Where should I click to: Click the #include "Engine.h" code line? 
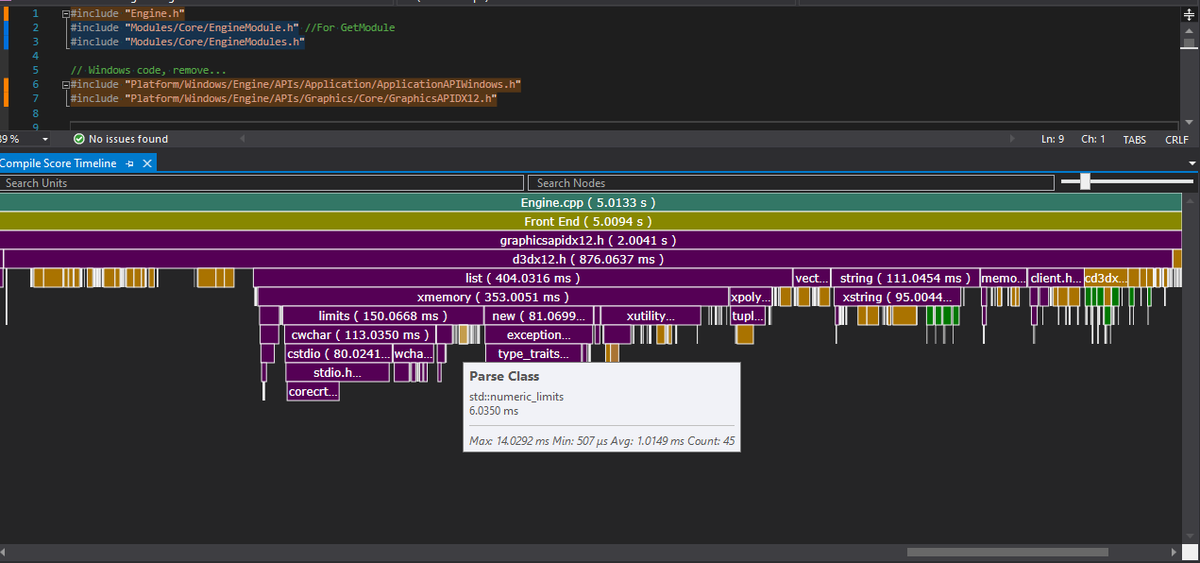pyautogui.click(x=127, y=14)
